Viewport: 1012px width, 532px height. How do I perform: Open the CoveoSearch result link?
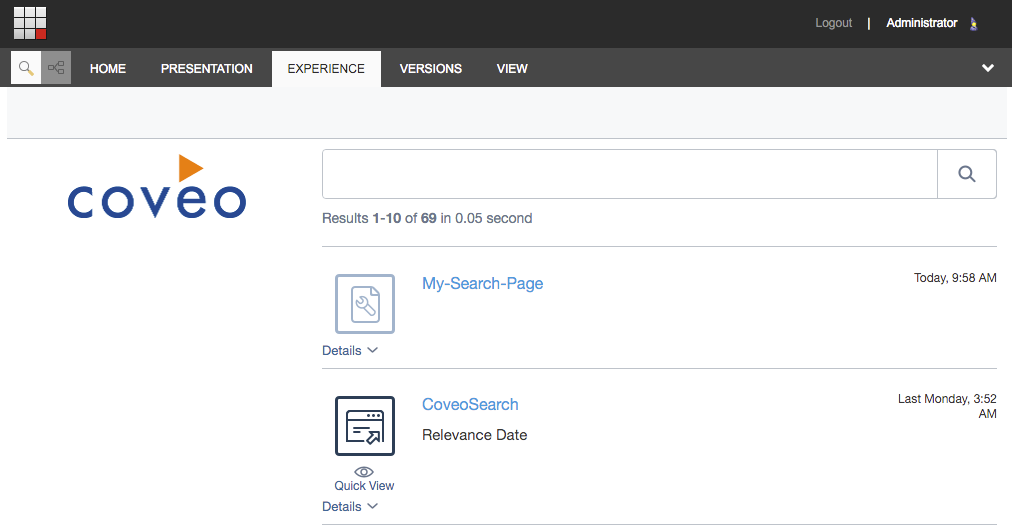470,405
